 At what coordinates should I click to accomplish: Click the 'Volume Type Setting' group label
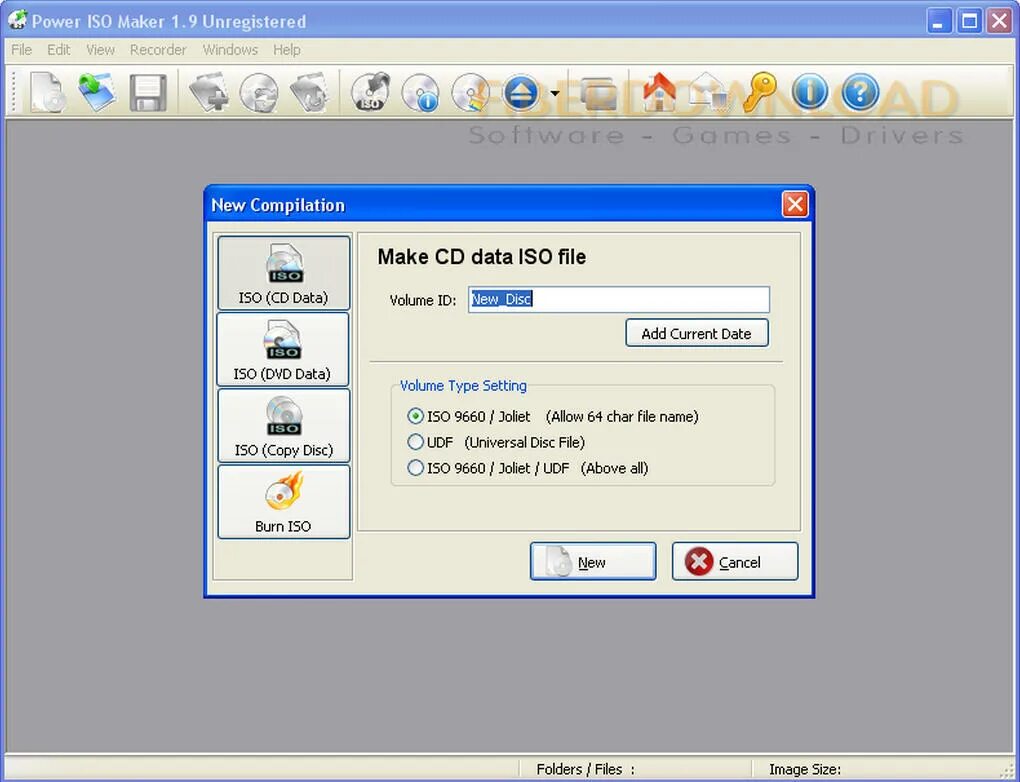pos(463,385)
